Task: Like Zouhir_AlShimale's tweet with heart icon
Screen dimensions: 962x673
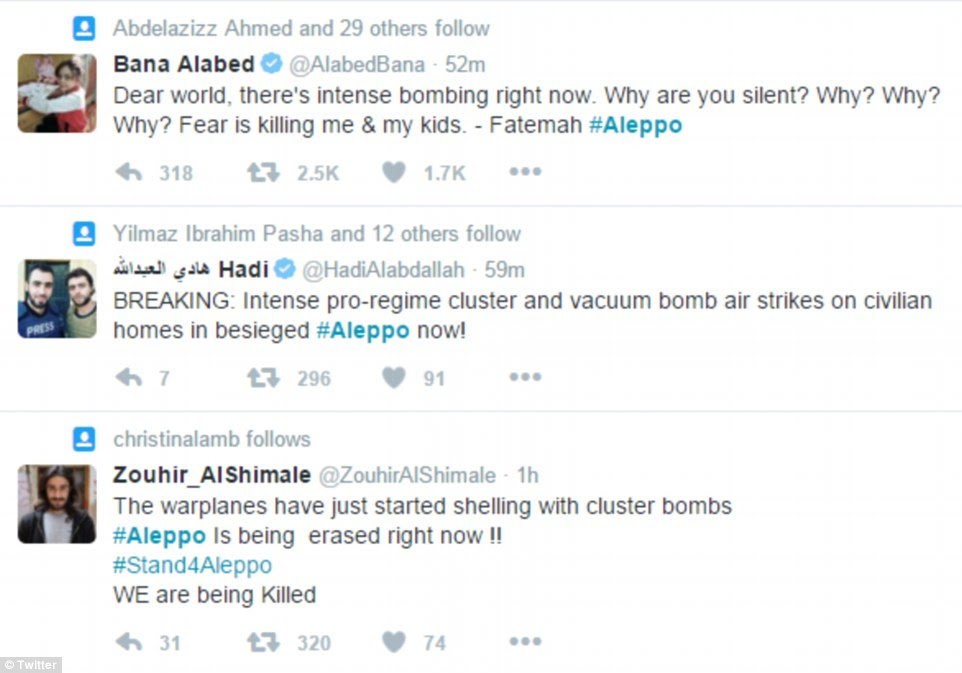Action: pos(394,642)
